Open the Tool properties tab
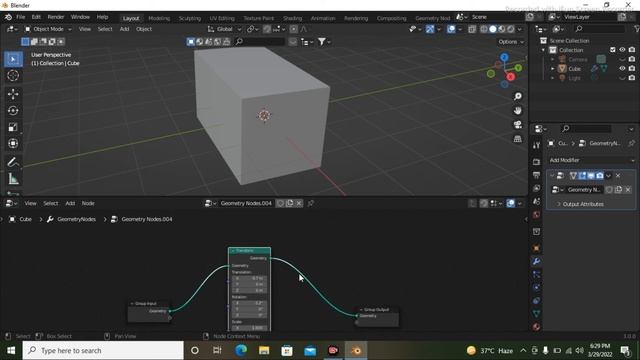 tap(536, 145)
